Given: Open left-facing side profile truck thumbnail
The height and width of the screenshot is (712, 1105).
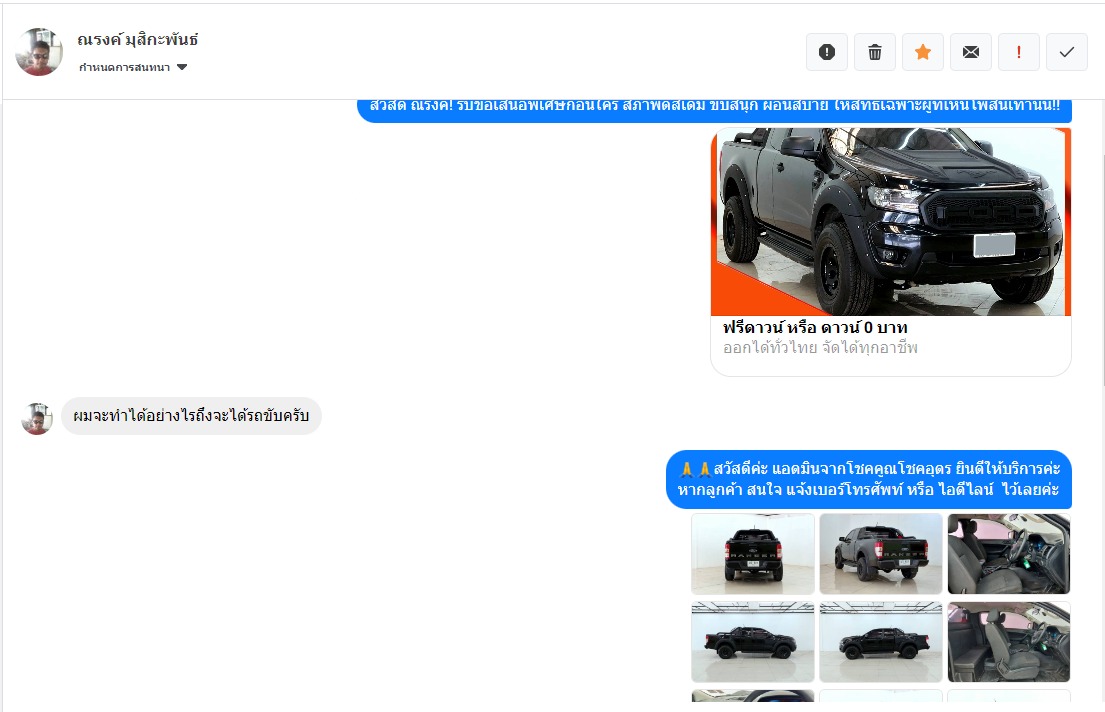Looking at the screenshot, I should pyautogui.click(x=881, y=642).
